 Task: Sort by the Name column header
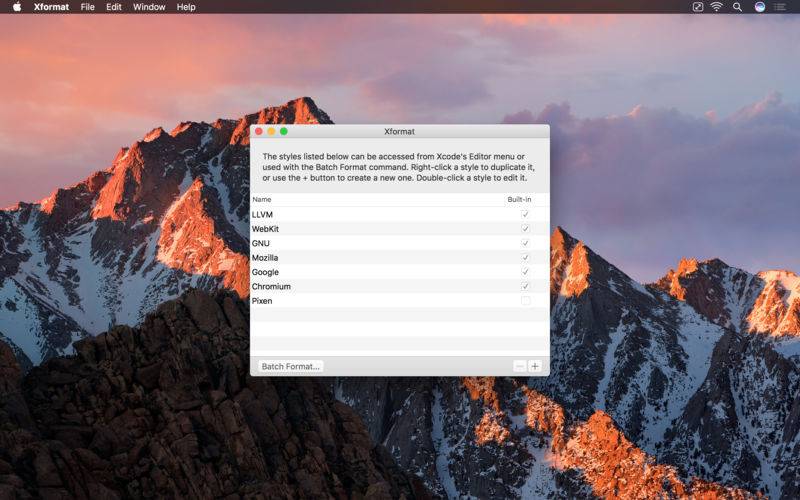click(377, 199)
